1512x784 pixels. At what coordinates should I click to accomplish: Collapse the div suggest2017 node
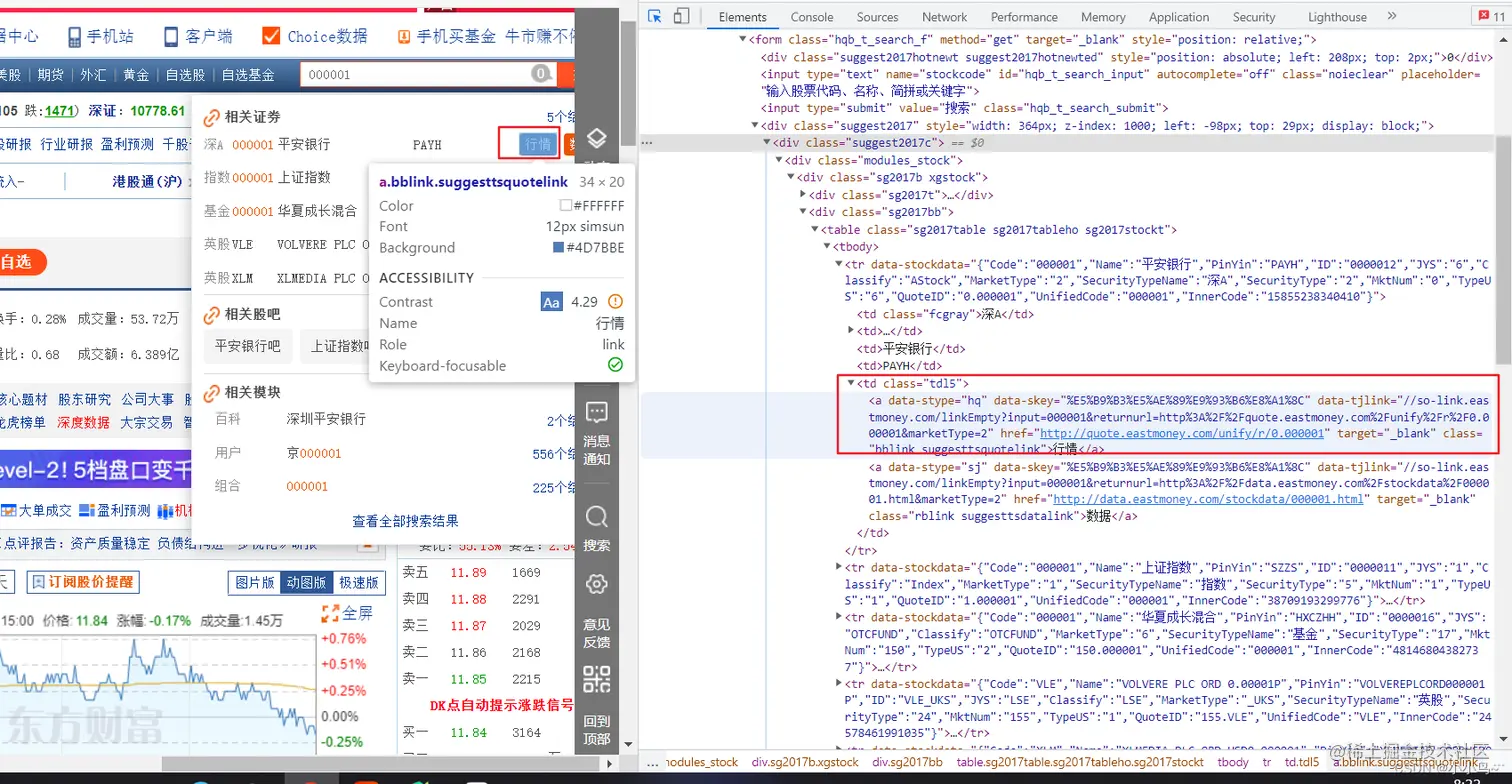(x=755, y=126)
